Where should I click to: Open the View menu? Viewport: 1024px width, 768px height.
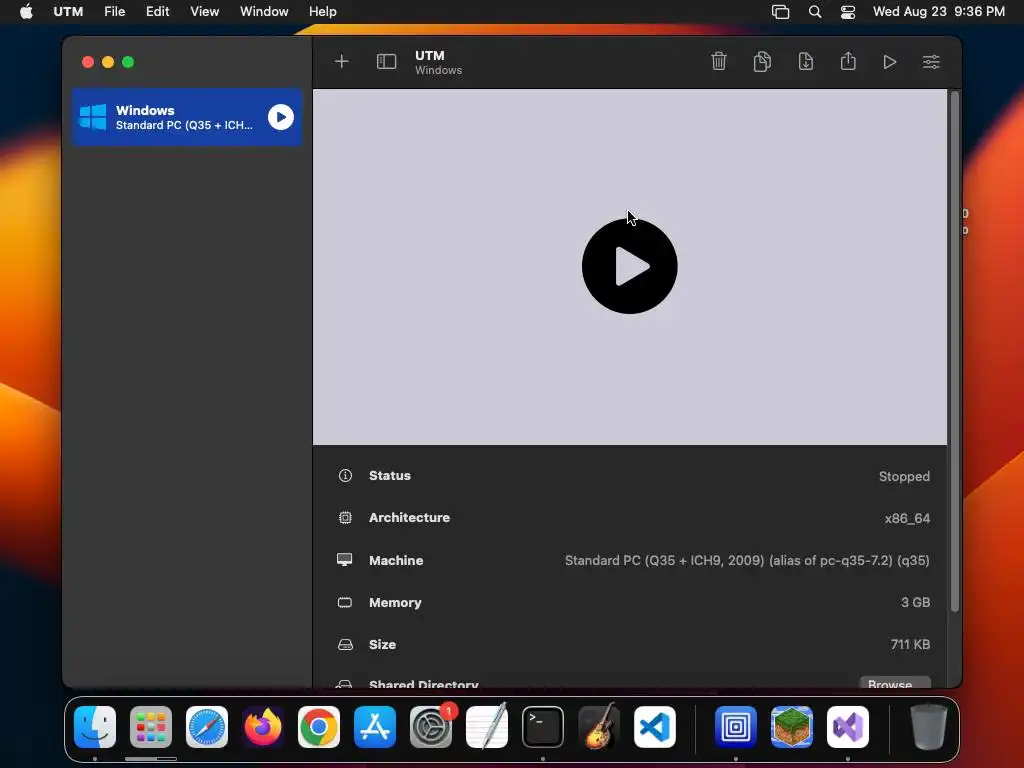point(204,12)
